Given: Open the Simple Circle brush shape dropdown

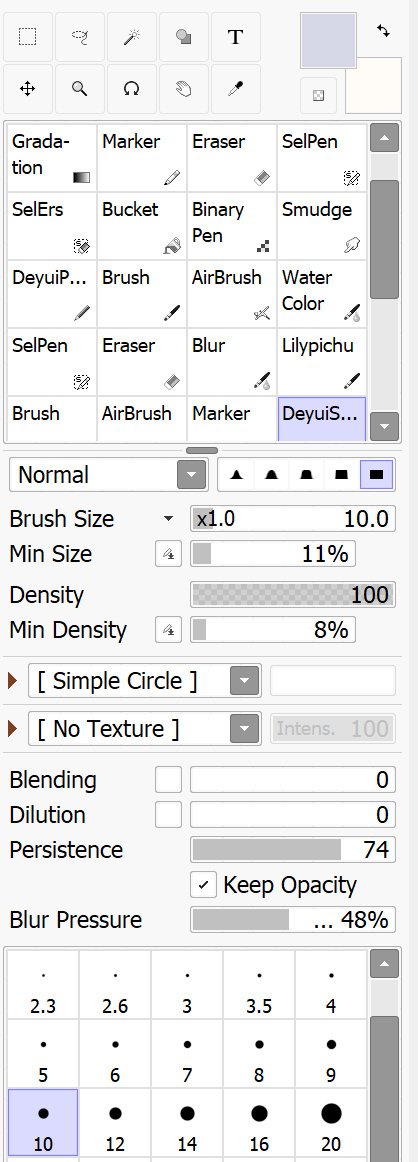Looking at the screenshot, I should 145,680.
